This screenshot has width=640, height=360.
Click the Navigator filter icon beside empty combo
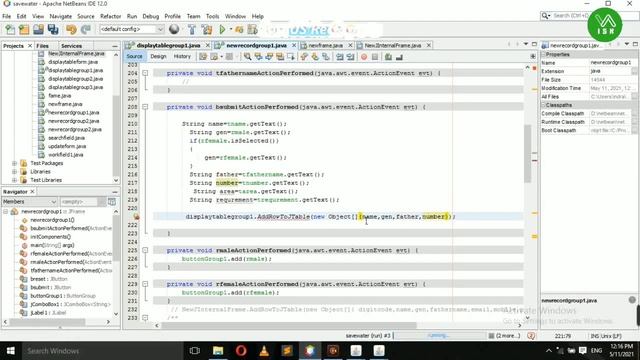pos(112,202)
